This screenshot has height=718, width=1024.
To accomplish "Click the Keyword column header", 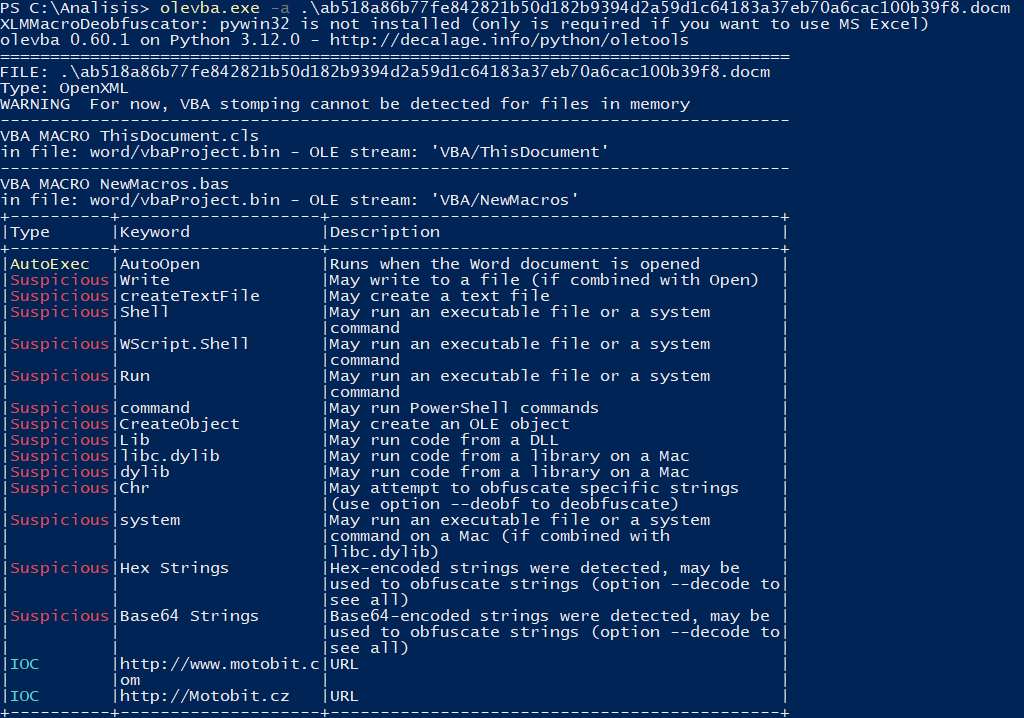I will (155, 232).
